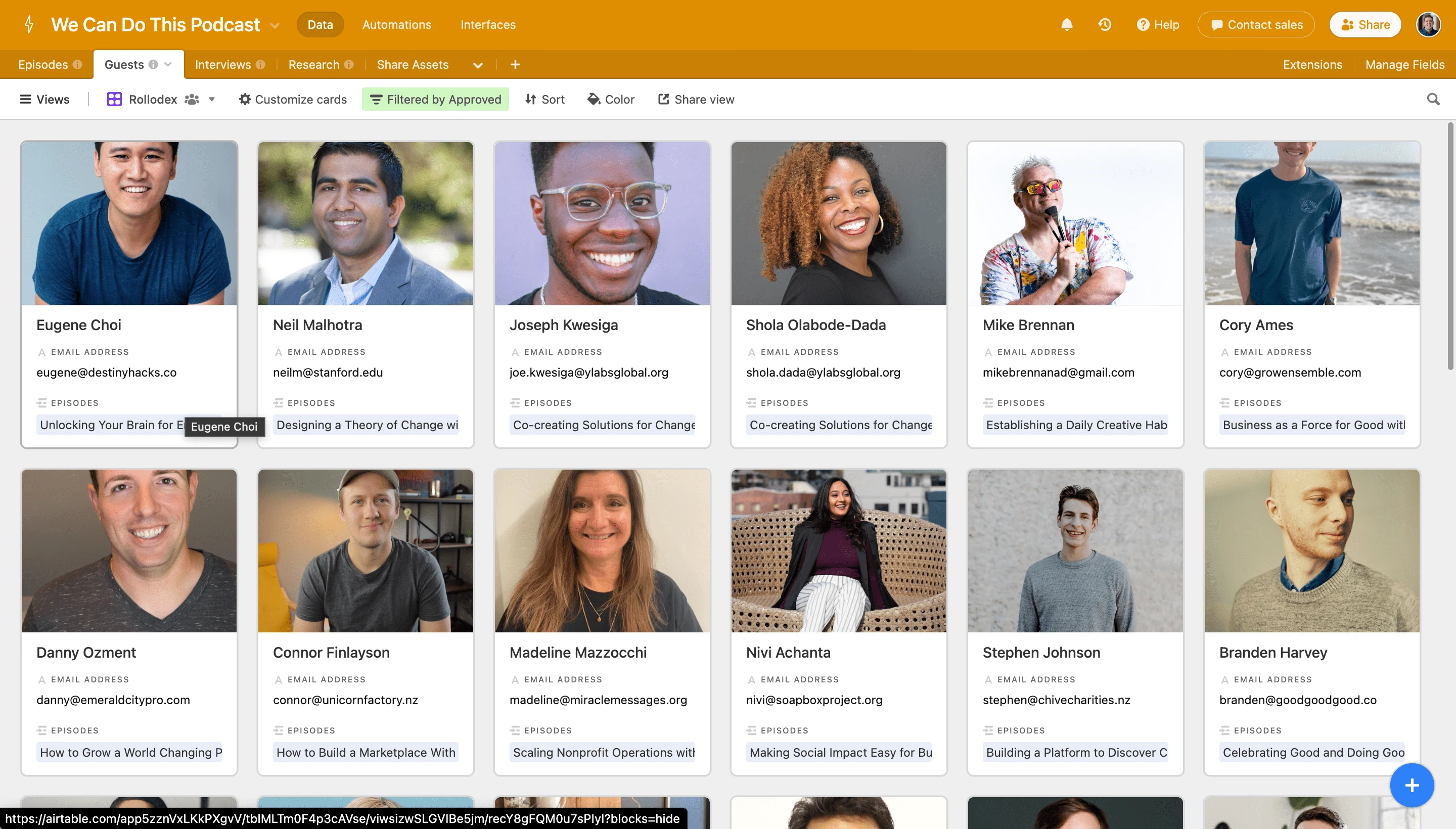This screenshot has width=1456, height=829.
Task: Click the Share button
Action: [1365, 24]
